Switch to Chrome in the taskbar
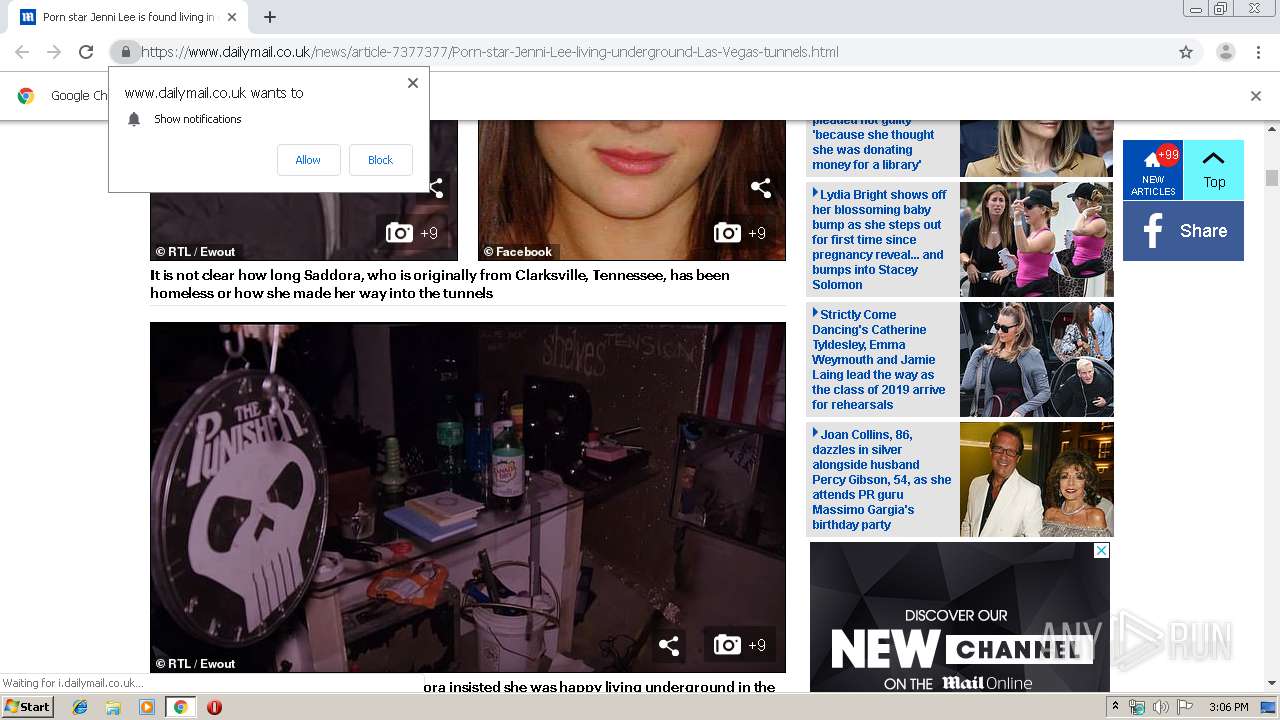 click(x=180, y=707)
